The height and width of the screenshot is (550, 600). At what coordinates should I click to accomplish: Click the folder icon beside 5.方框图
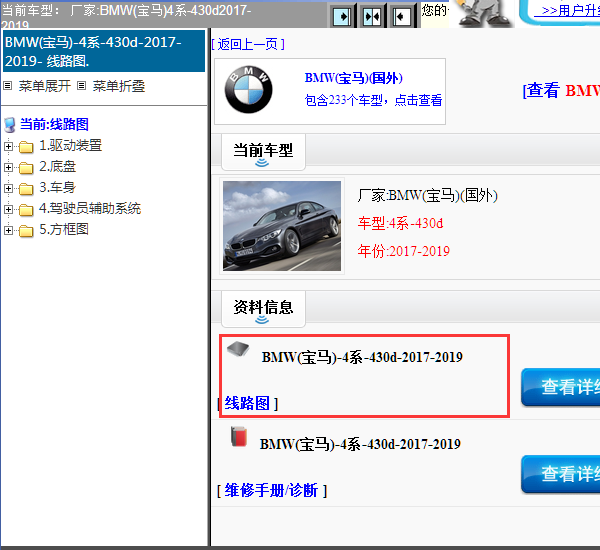click(26, 230)
